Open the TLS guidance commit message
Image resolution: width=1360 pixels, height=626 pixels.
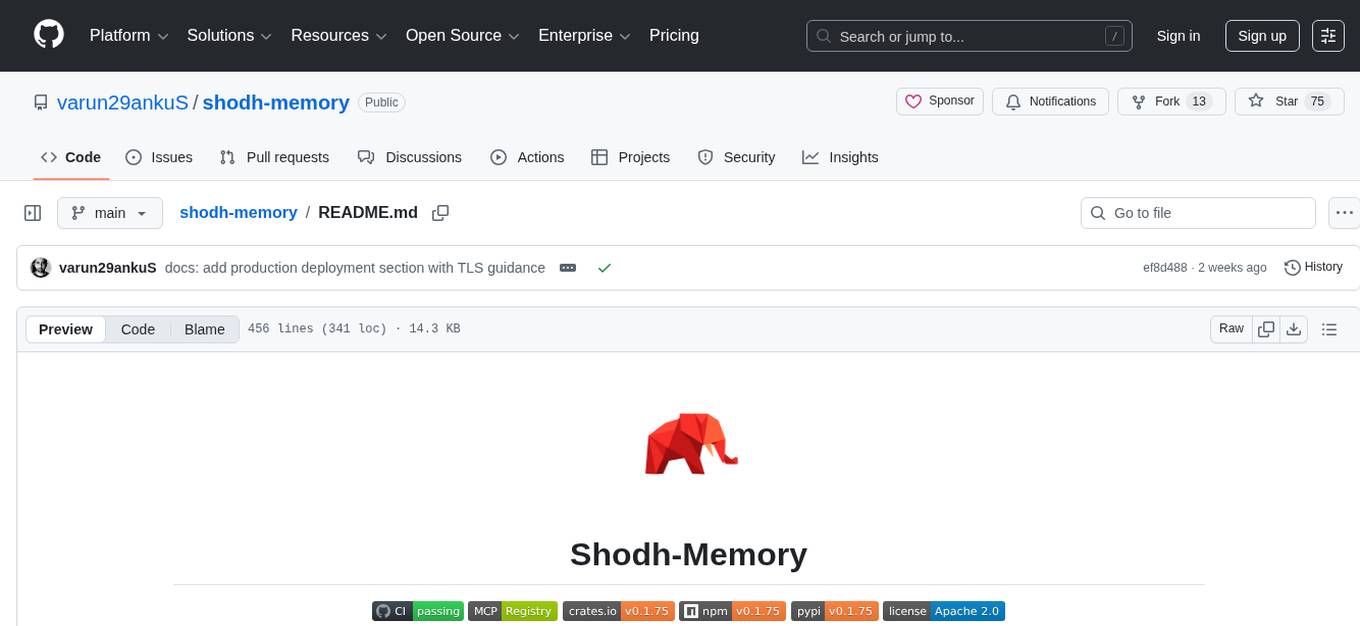pos(355,267)
